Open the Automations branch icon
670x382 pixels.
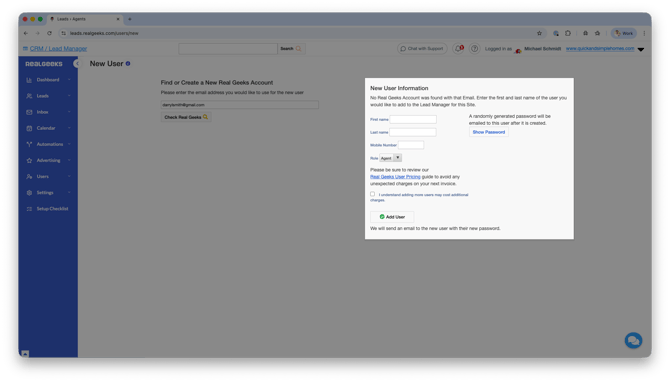[29, 144]
